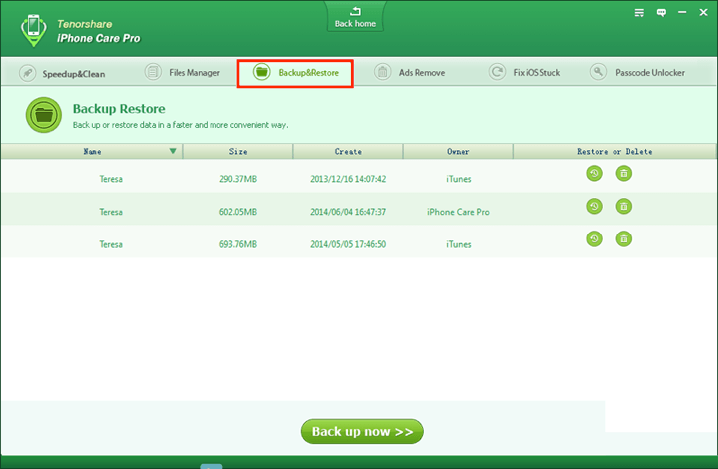718x469 pixels.
Task: Click the 602.05MB size cell
Action: point(238,212)
